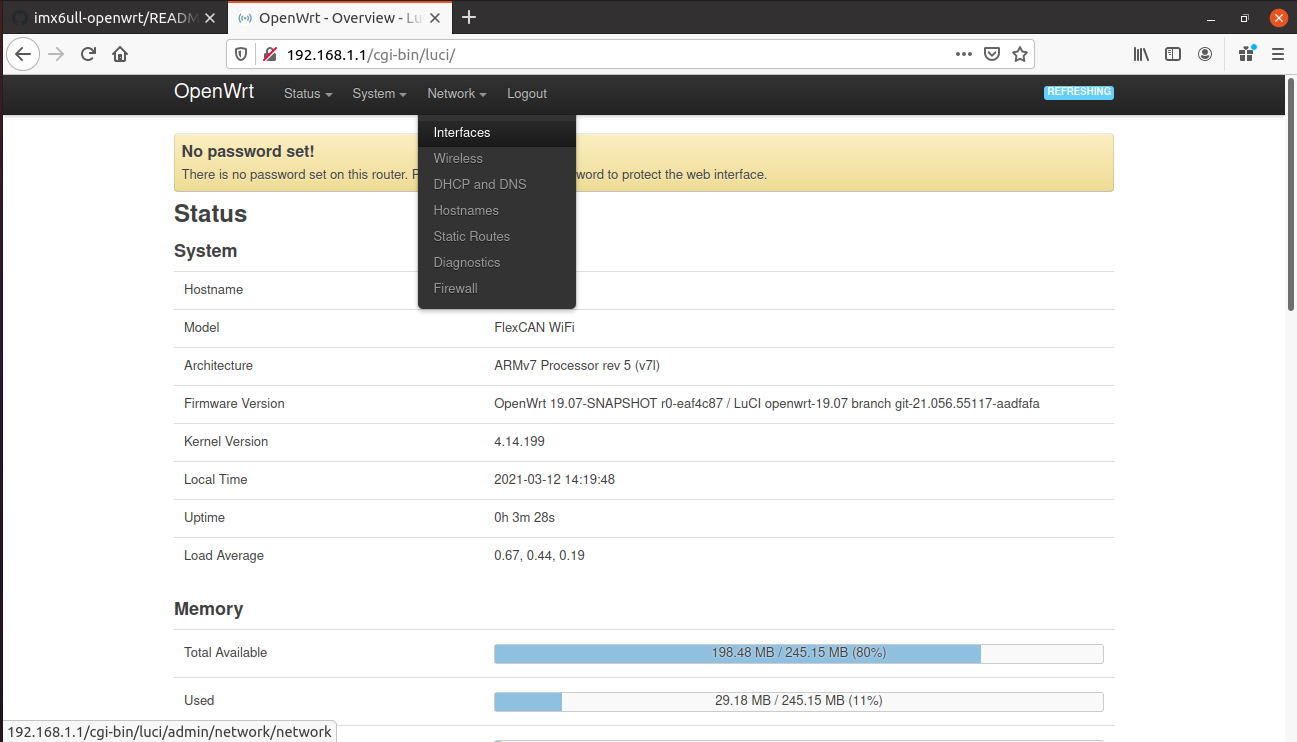Open the page actions three-dots menu
Screen dimensions: 1297x742
pyautogui.click(x=963, y=54)
